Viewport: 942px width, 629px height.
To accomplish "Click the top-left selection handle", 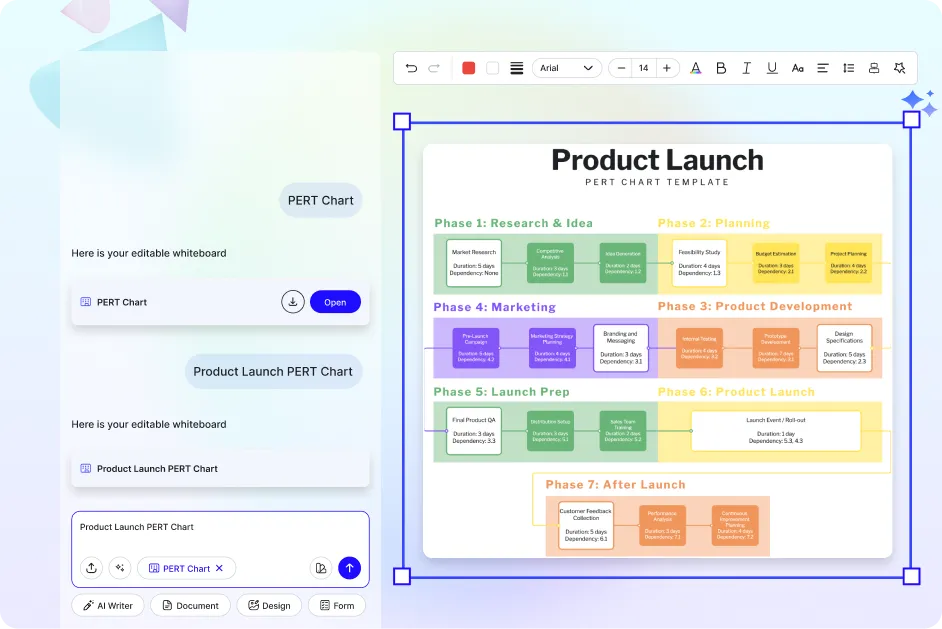I will 402,122.
